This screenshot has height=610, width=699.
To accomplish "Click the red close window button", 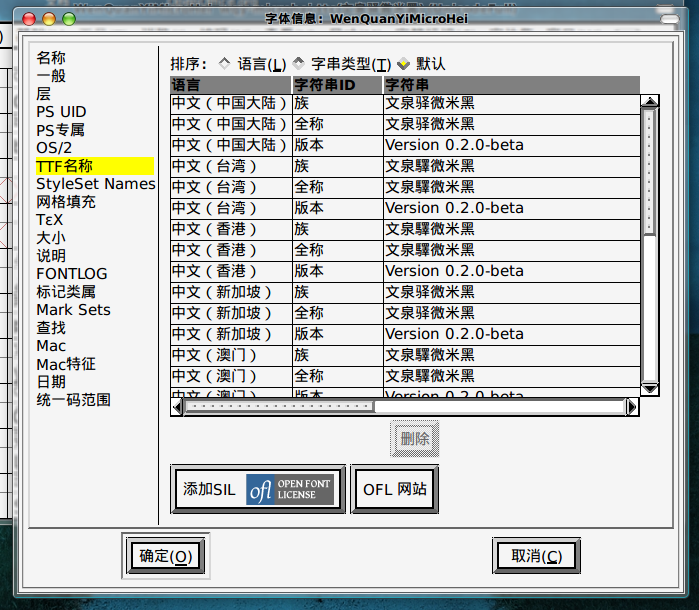I will [29, 19].
